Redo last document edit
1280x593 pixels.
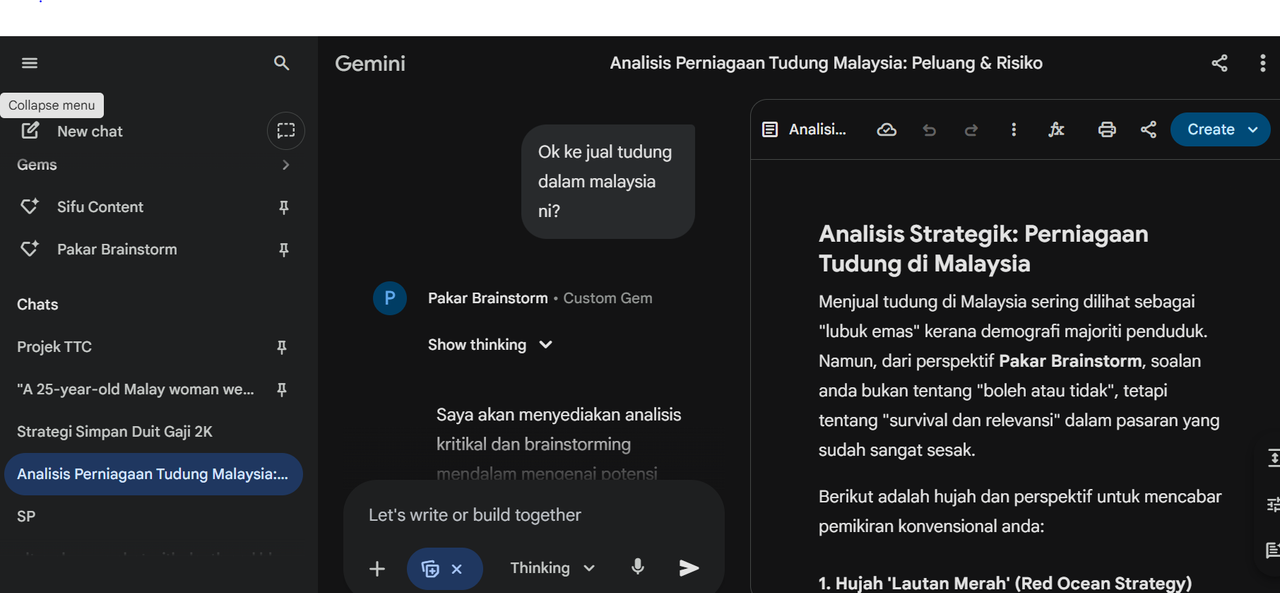tap(971, 130)
